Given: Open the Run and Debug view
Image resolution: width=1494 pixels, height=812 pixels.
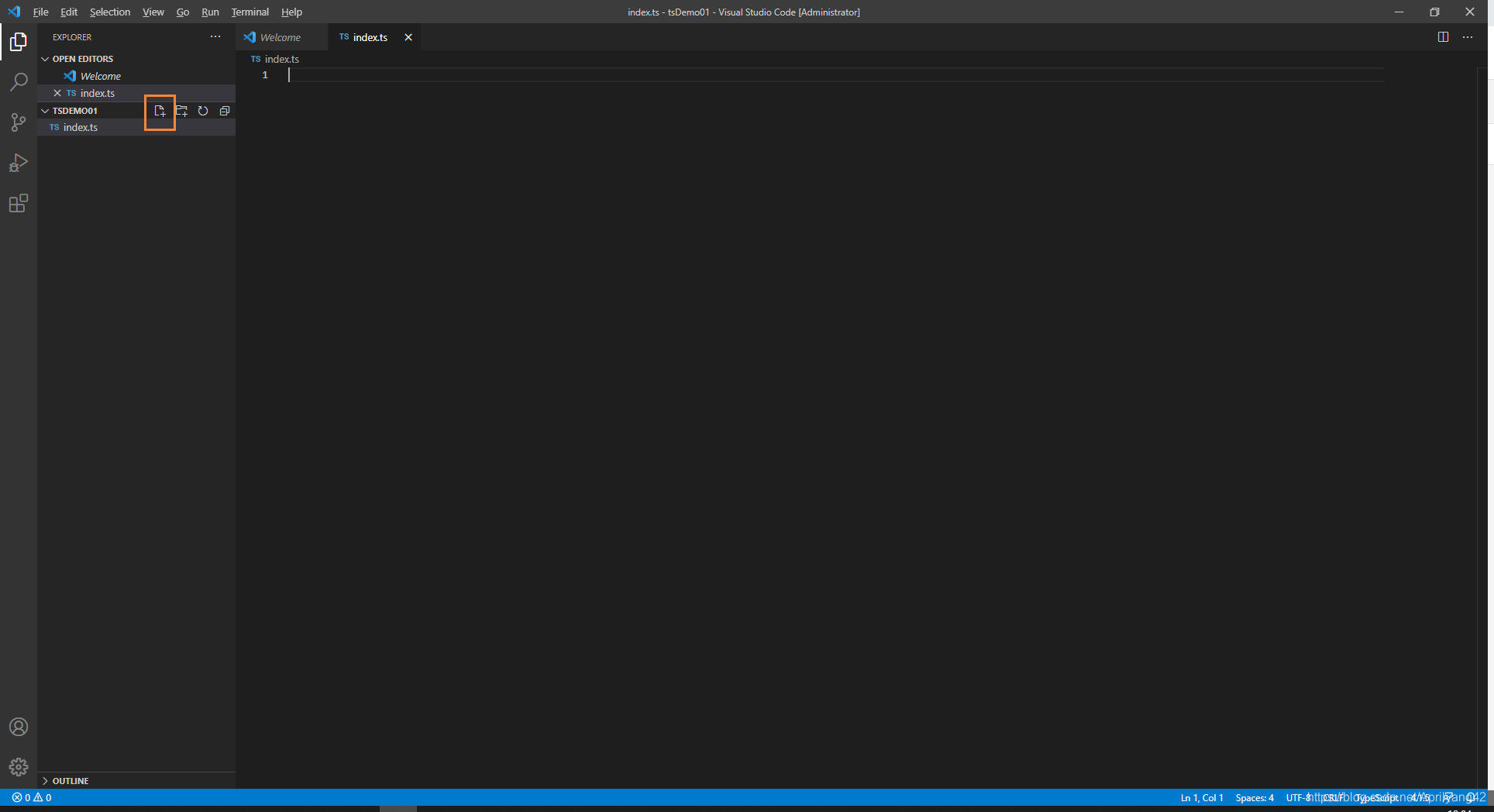Looking at the screenshot, I should pyautogui.click(x=19, y=163).
